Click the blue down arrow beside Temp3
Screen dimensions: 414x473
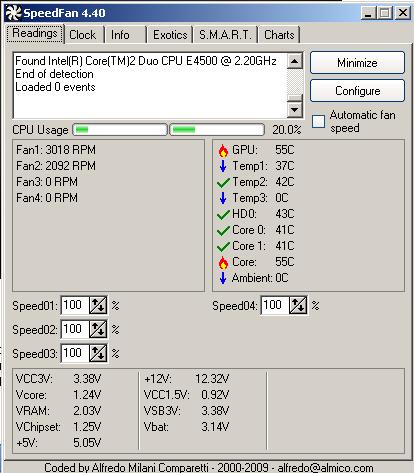click(223, 198)
